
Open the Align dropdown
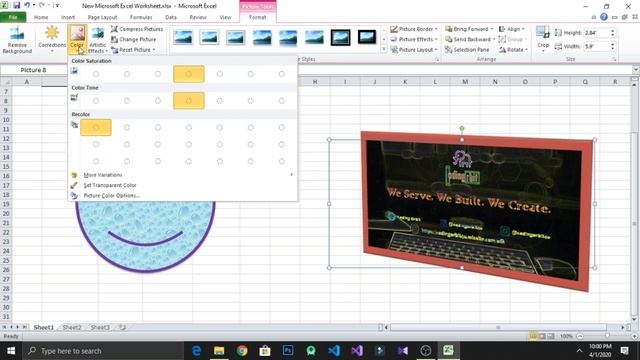(x=512, y=29)
